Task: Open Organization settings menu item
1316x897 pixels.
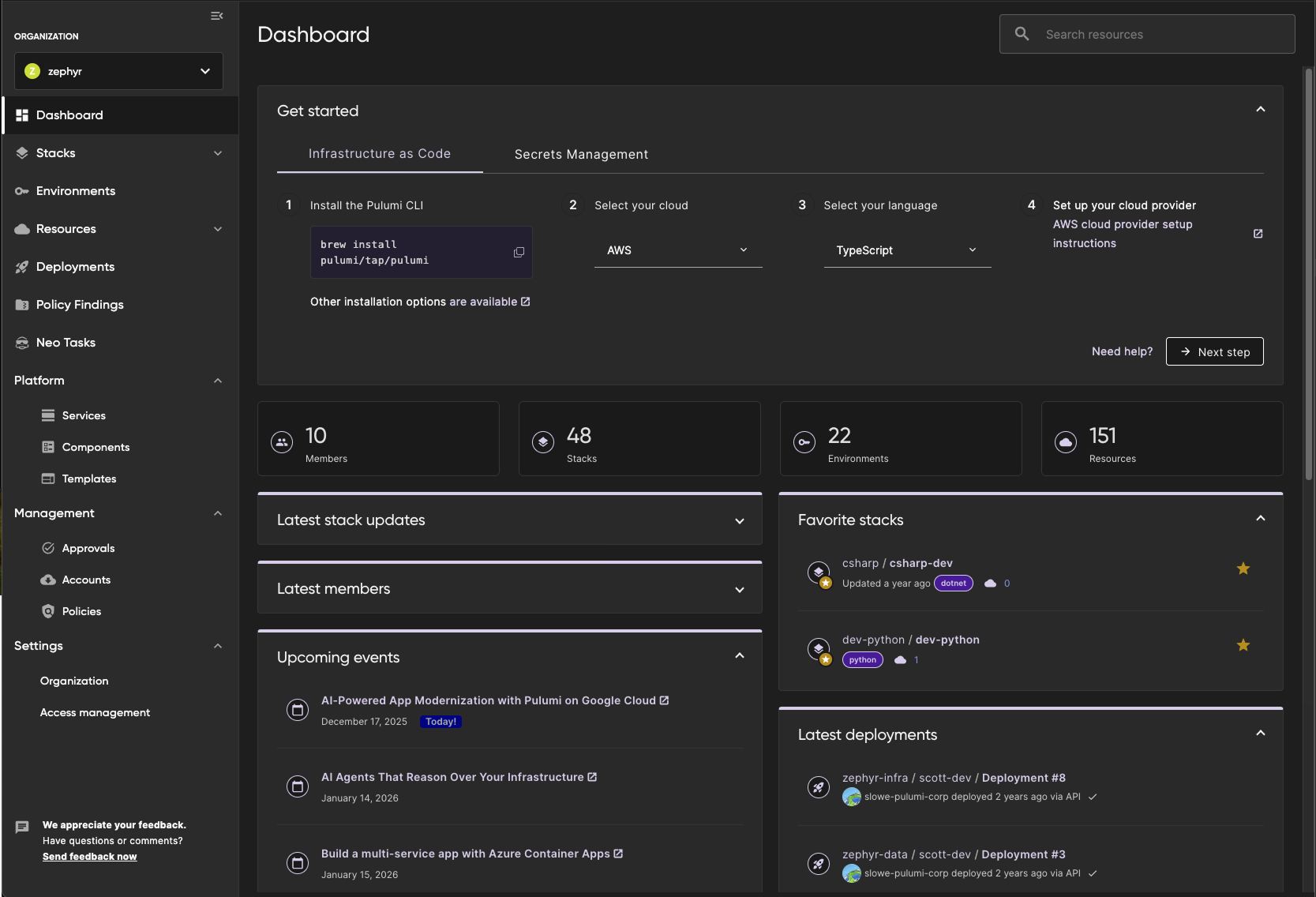Action: click(74, 681)
